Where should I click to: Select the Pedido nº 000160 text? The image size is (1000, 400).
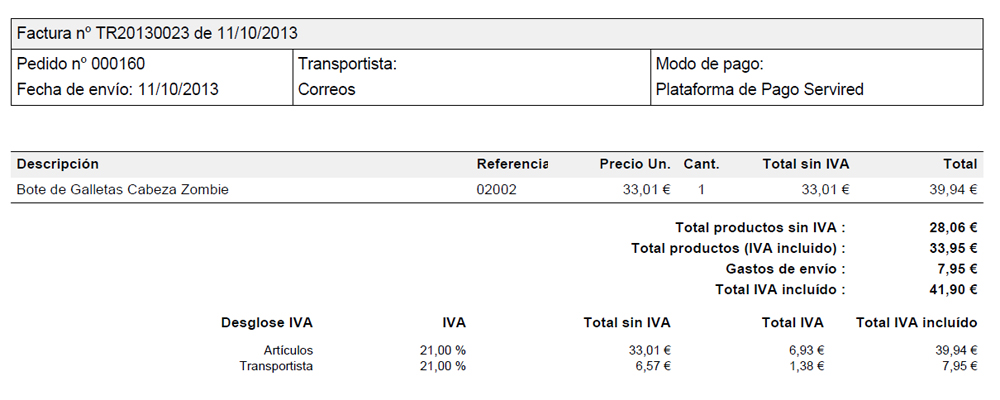81,64
